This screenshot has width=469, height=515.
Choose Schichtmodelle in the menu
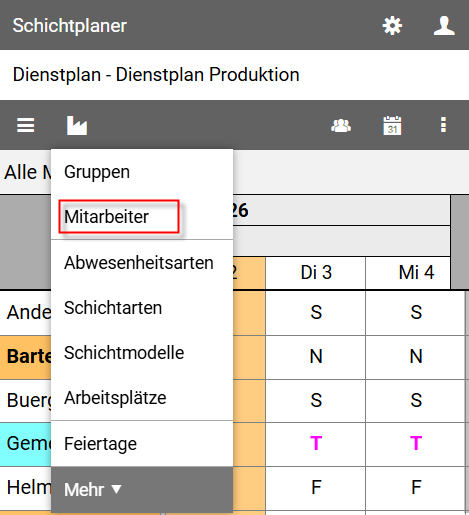click(142, 353)
